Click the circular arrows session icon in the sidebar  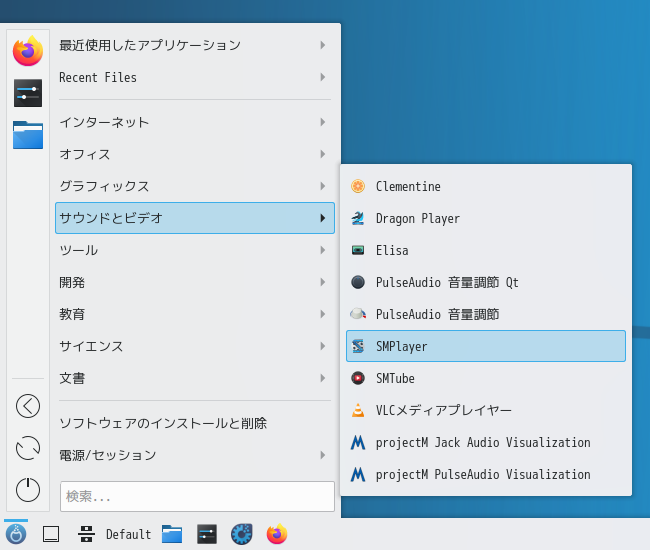click(28, 448)
